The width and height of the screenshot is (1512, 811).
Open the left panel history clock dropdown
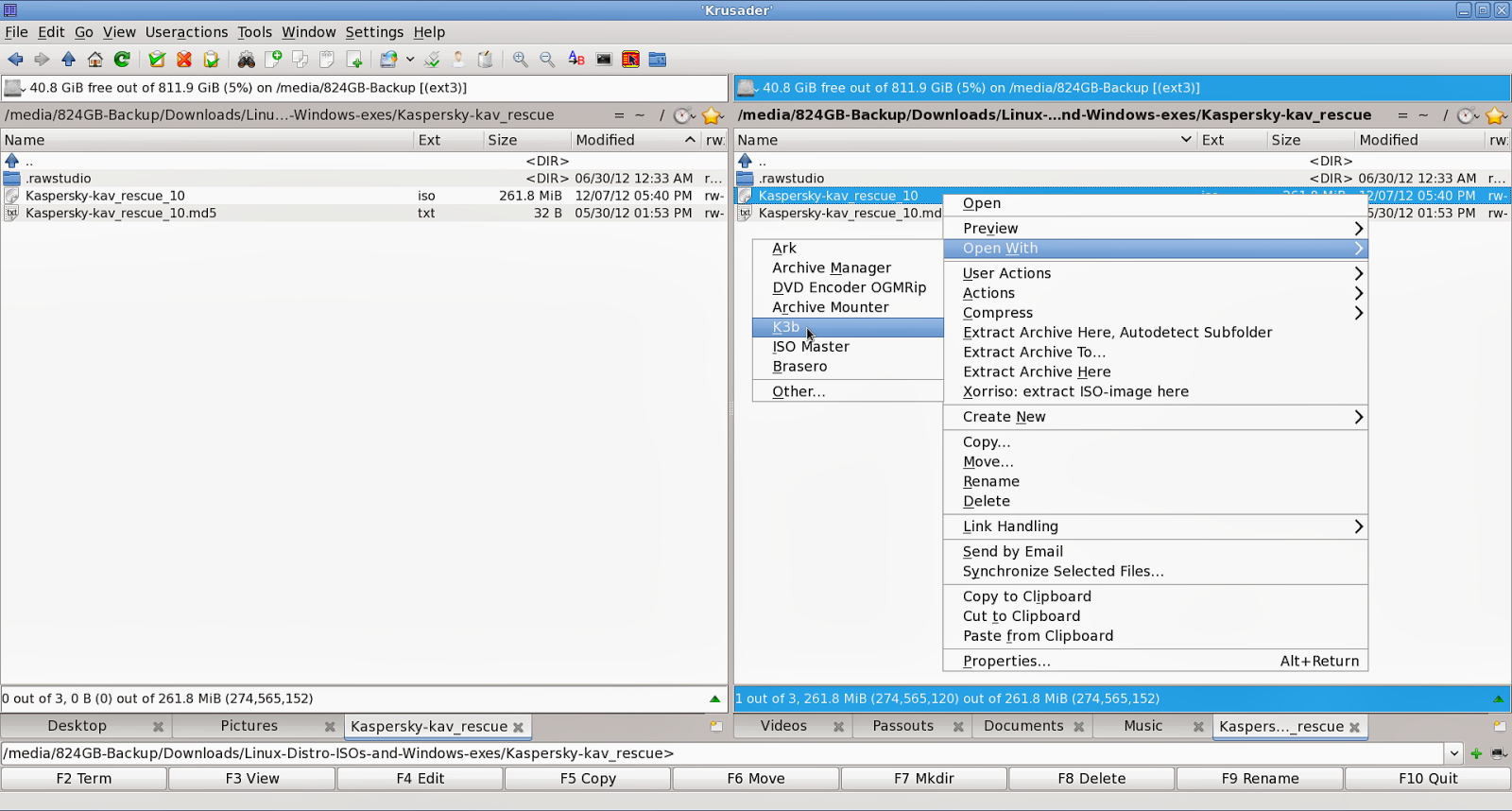pyautogui.click(x=684, y=115)
